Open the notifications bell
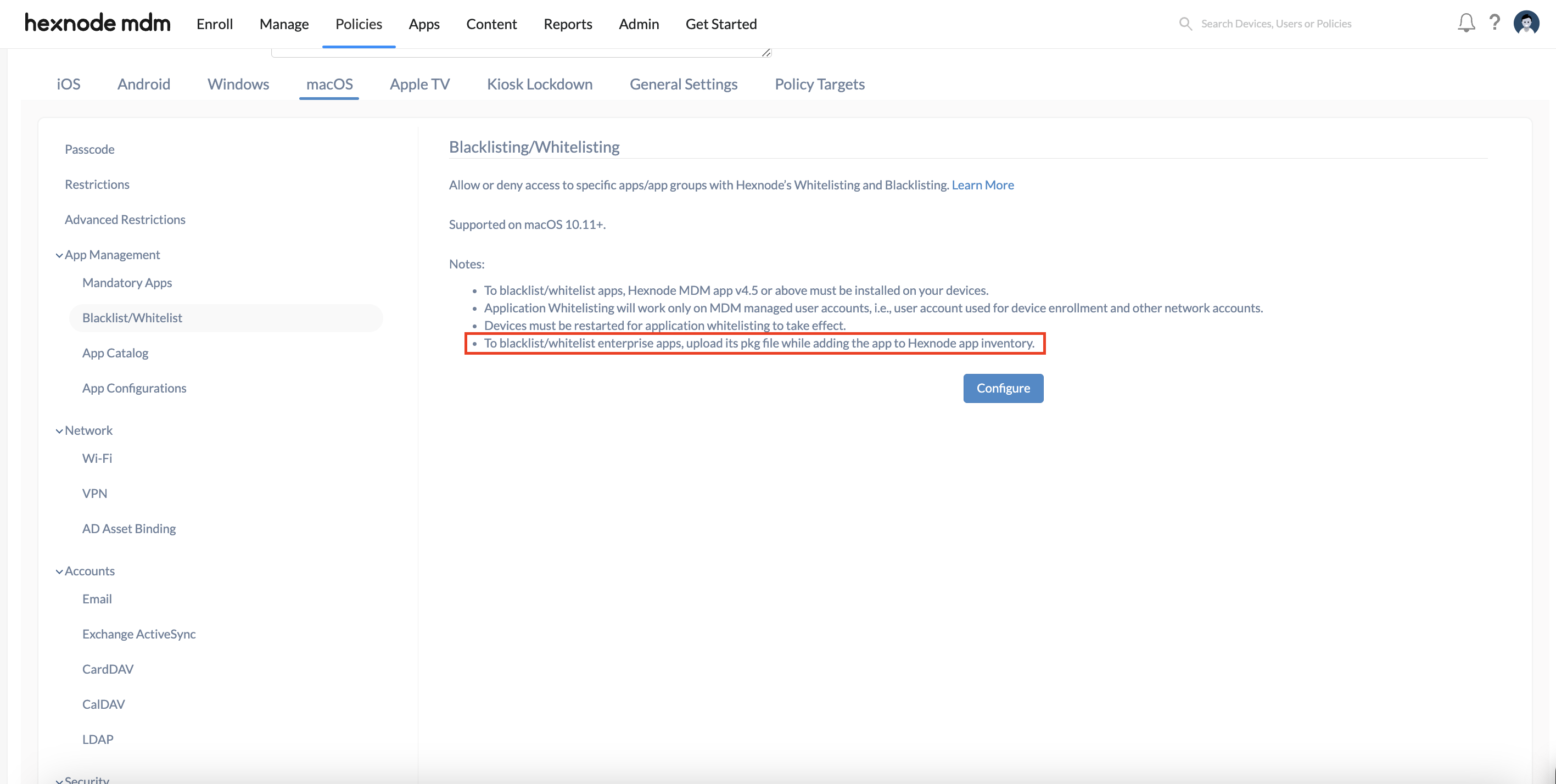The image size is (1556, 784). (1466, 23)
